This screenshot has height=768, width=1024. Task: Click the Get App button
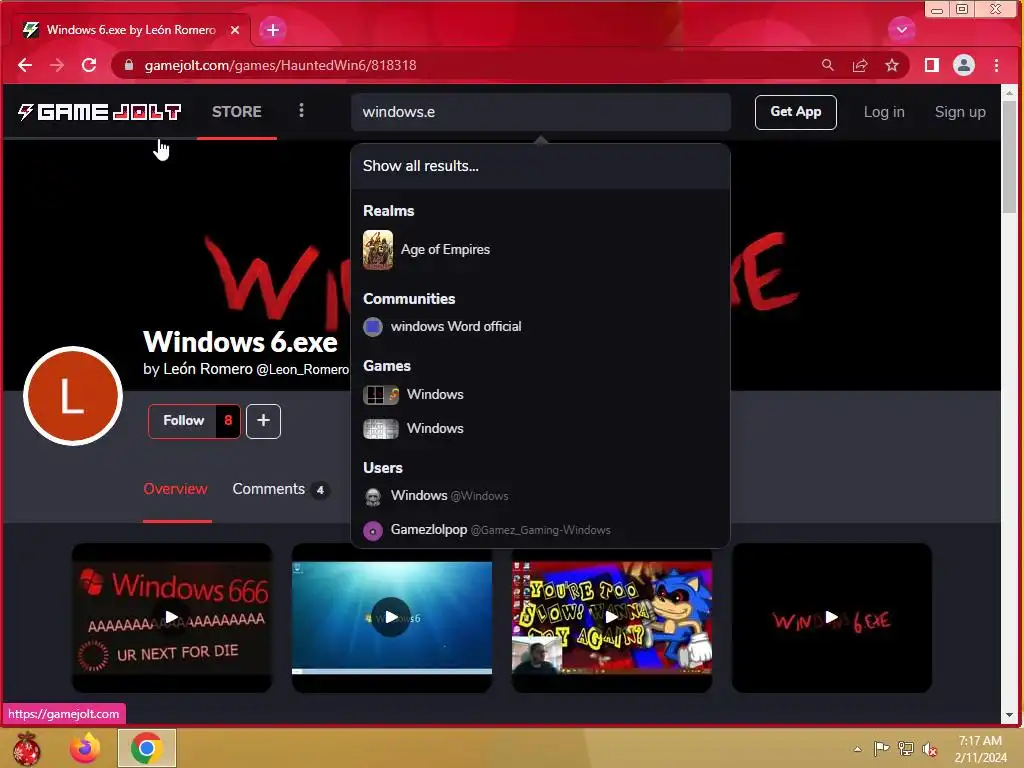[795, 112]
